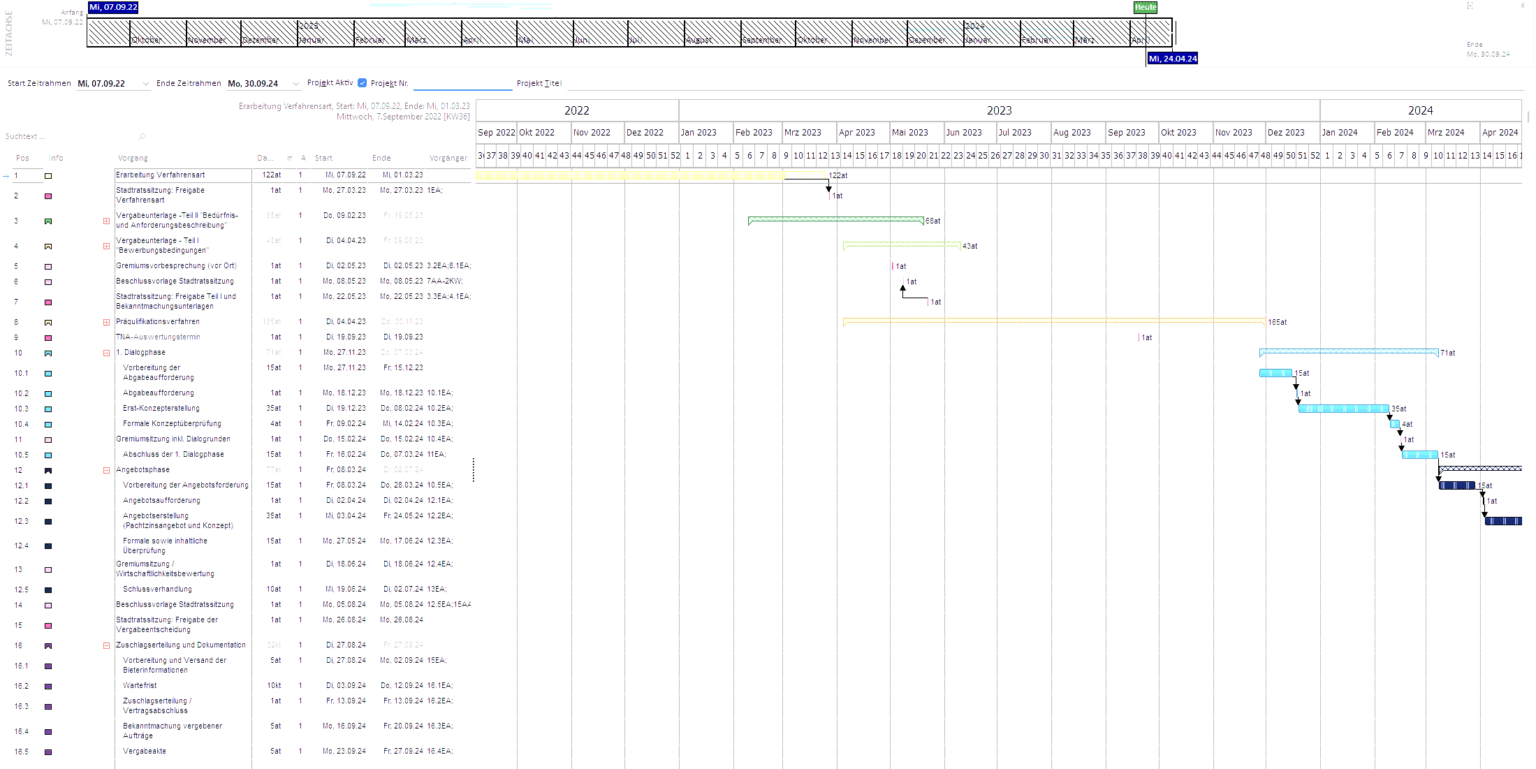Click the dark summary icon for Angebotsphase row 12
The width and height of the screenshot is (1536, 769).
[48, 470]
